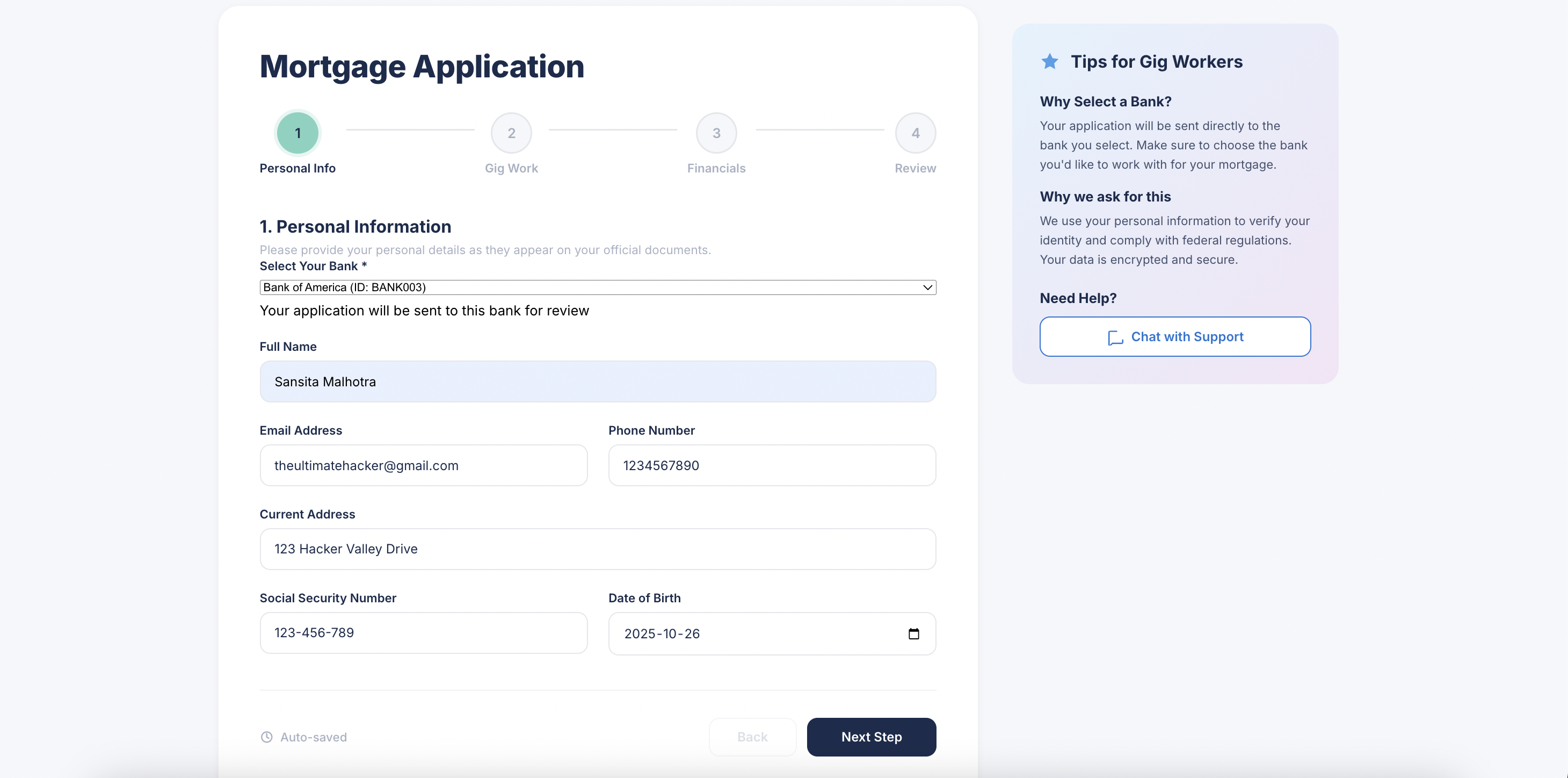Go to step 2 Gig Work circle
The image size is (1568, 778).
tap(511, 133)
